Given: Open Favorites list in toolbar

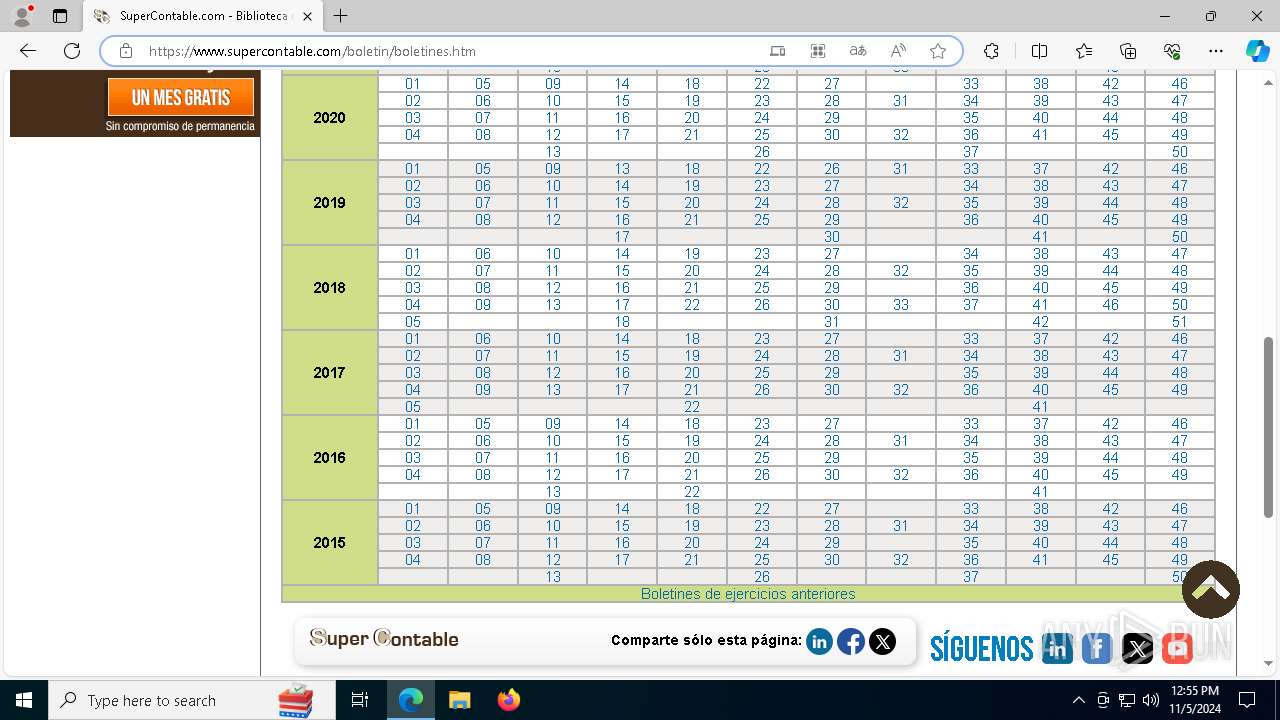Looking at the screenshot, I should 1084,51.
